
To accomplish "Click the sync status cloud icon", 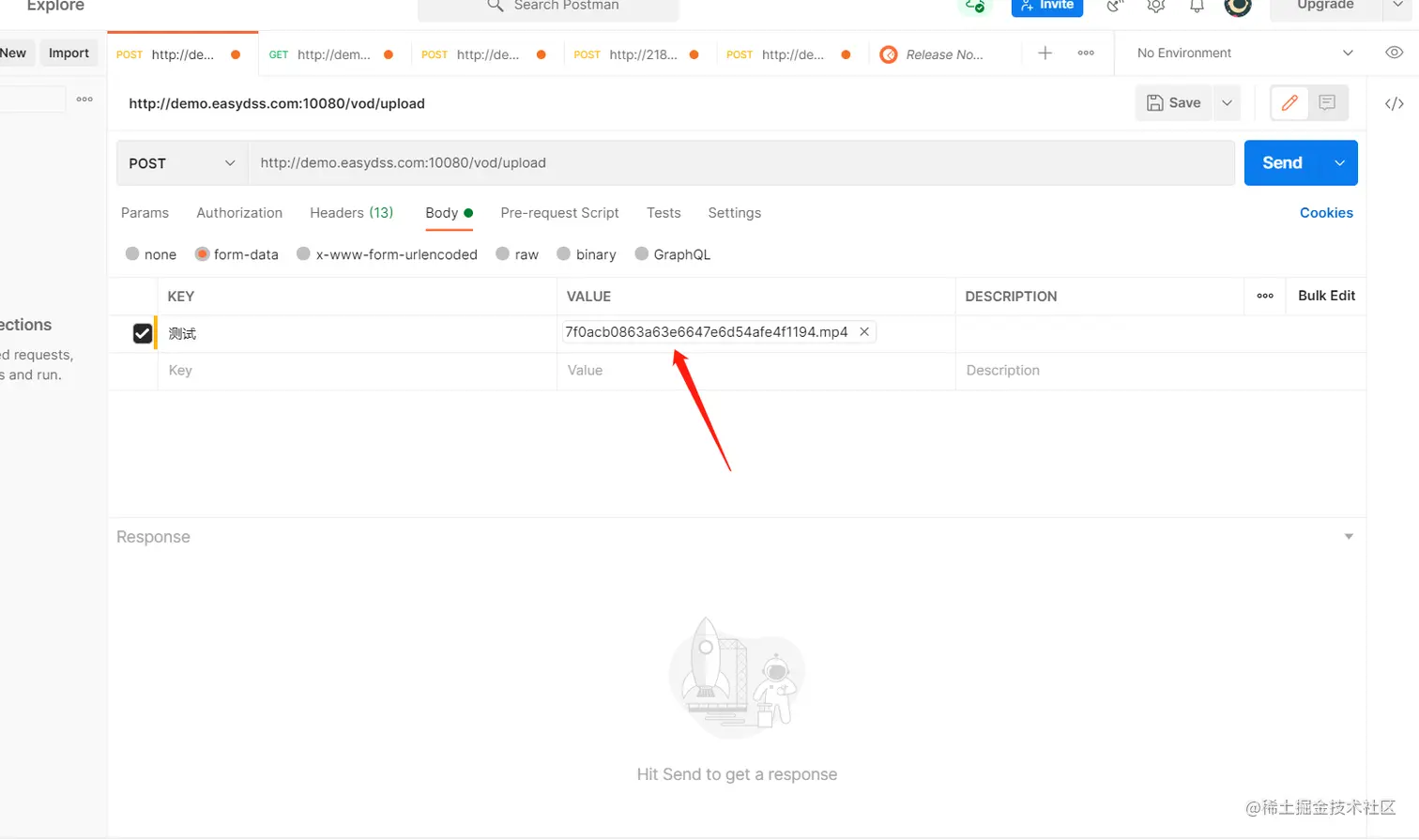I will point(974,6).
